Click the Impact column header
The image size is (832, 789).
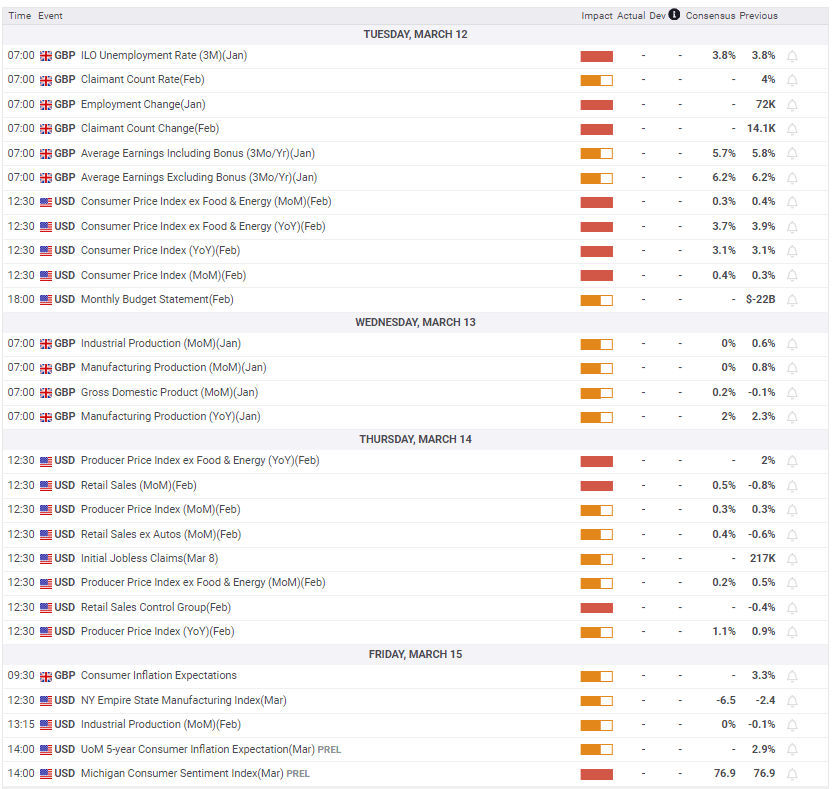tap(596, 16)
